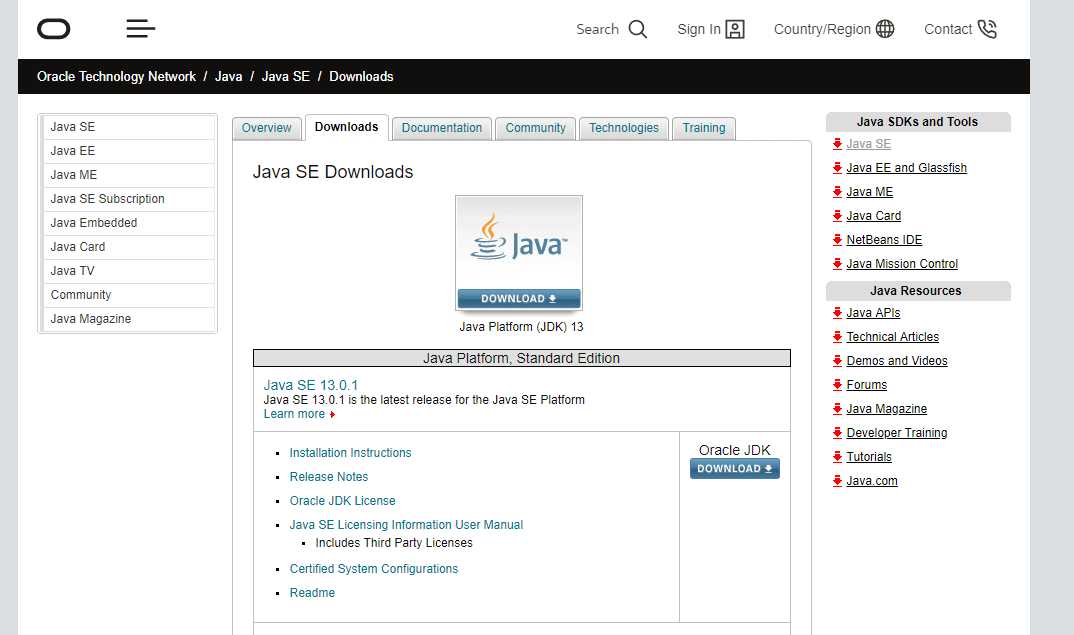Click the red arrow icon beside Java Card

click(837, 216)
